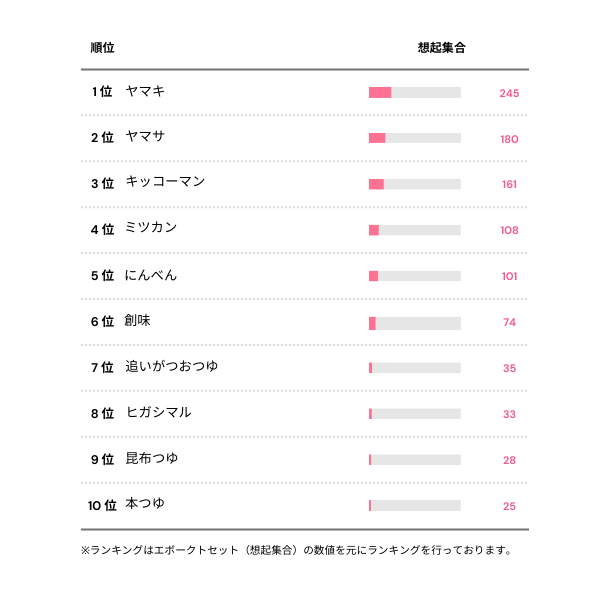Open the 追いがつおつゆ entry
This screenshot has width=600, height=600.
171,367
